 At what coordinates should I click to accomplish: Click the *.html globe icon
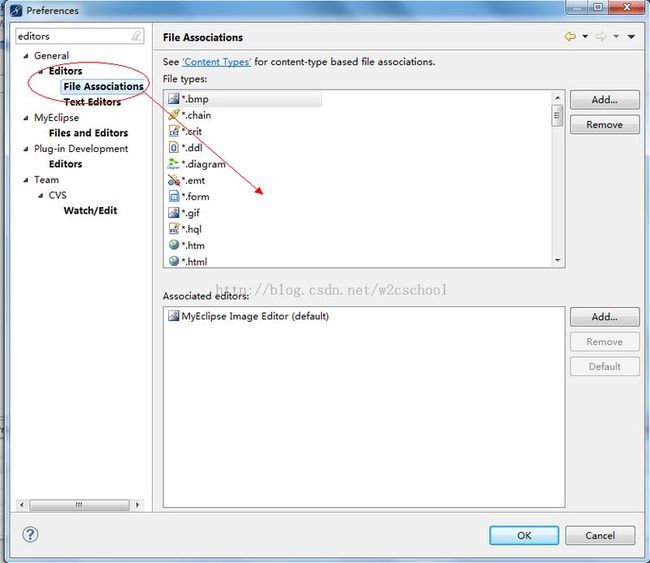point(174,261)
